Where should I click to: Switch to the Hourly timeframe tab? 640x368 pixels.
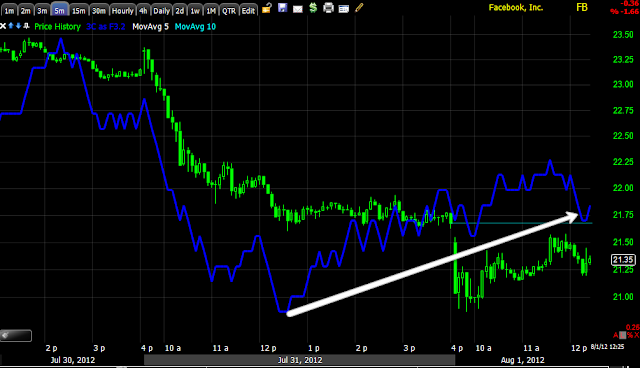coord(122,11)
